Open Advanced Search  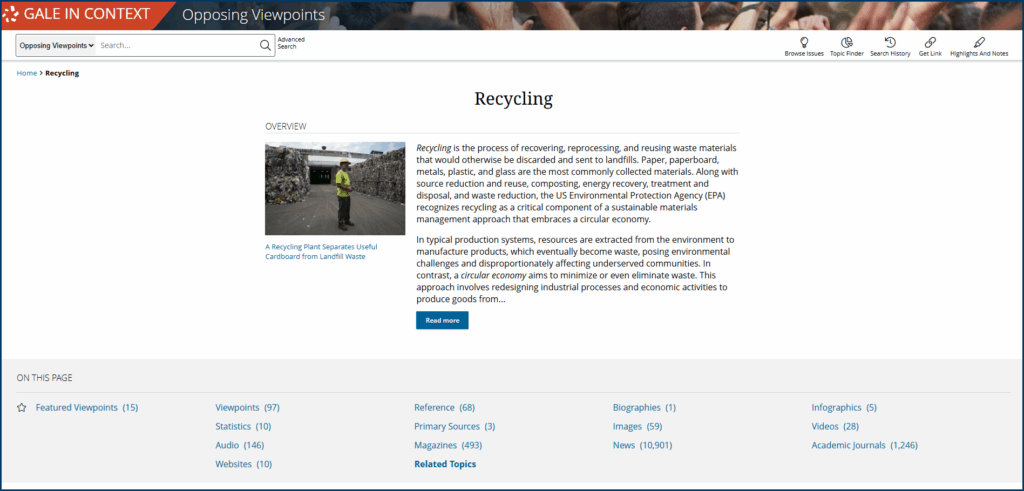pyautogui.click(x=291, y=43)
